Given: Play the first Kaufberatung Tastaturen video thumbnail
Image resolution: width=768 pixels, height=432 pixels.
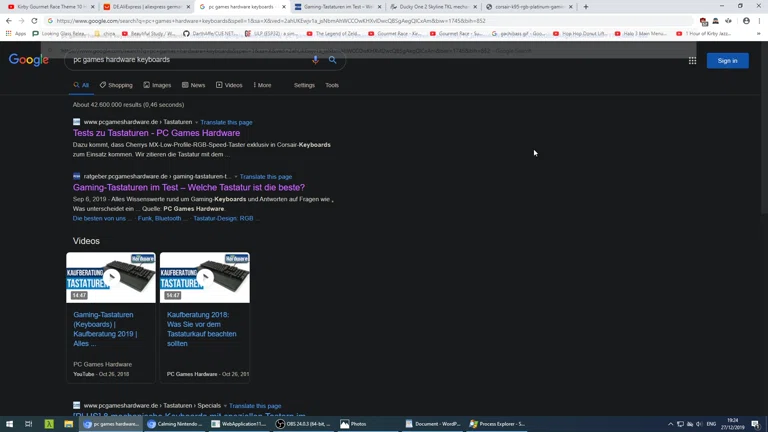Looking at the screenshot, I should click(111, 277).
